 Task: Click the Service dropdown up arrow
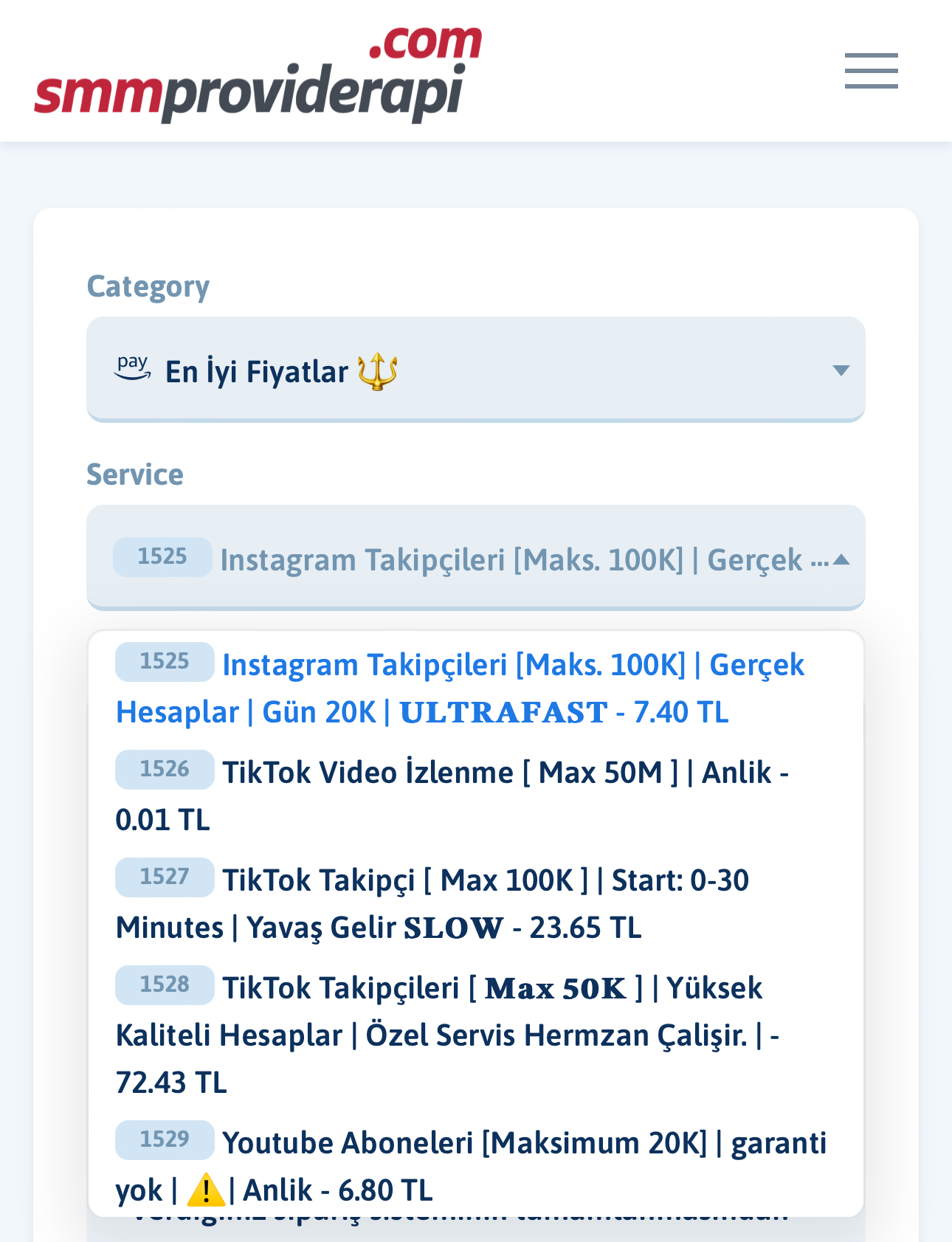coord(841,560)
